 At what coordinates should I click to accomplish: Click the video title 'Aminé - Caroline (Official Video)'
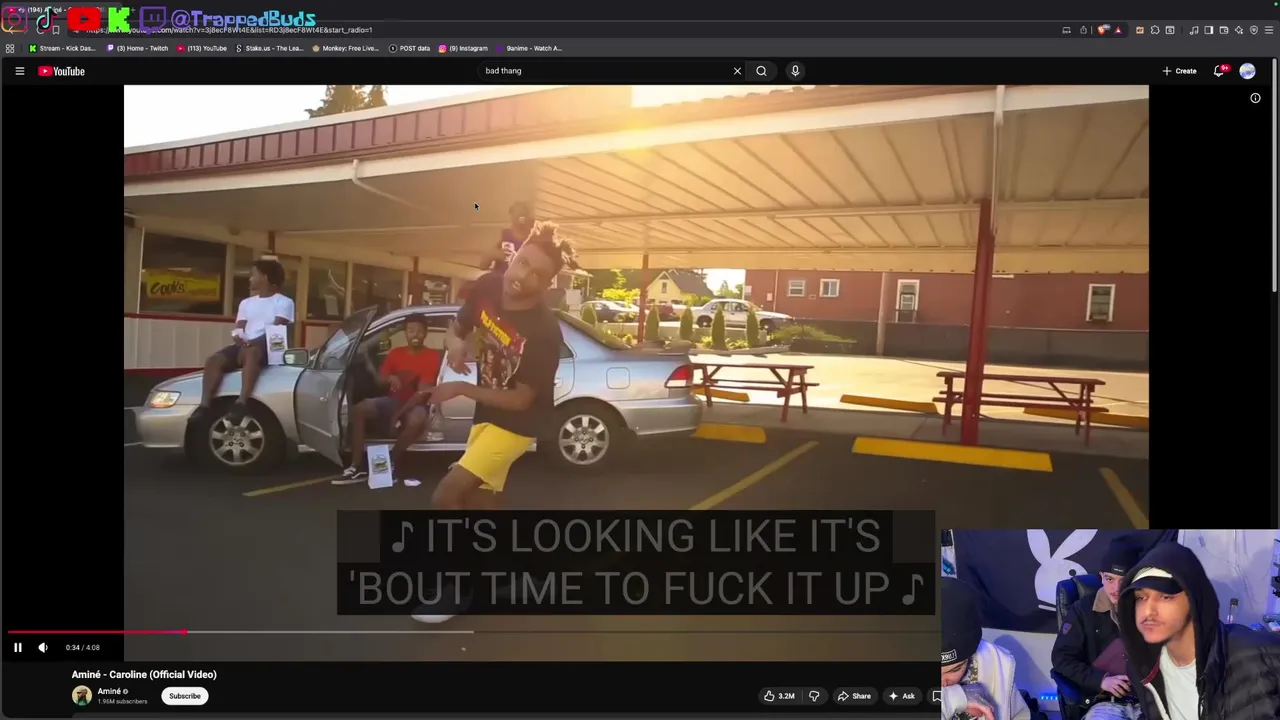144,674
